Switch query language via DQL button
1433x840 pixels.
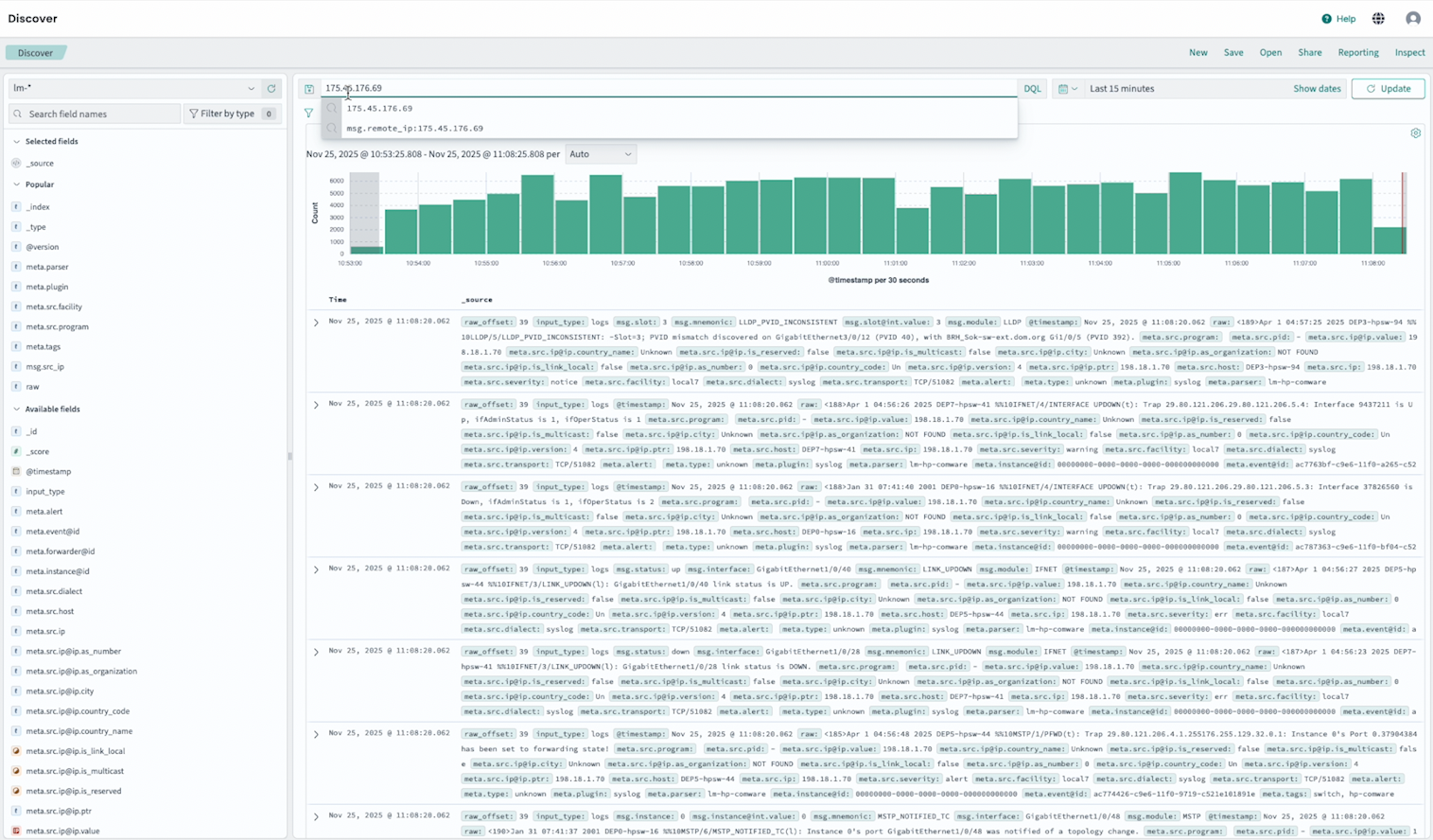[x=1032, y=89]
